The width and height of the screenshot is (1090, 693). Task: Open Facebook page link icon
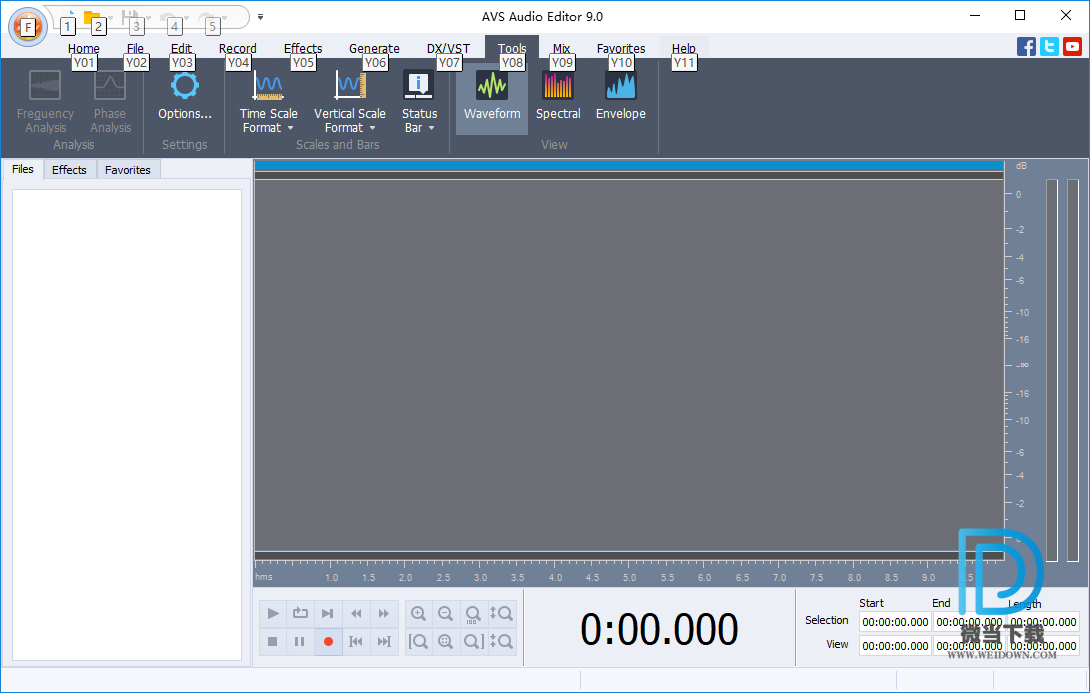pos(1026,47)
